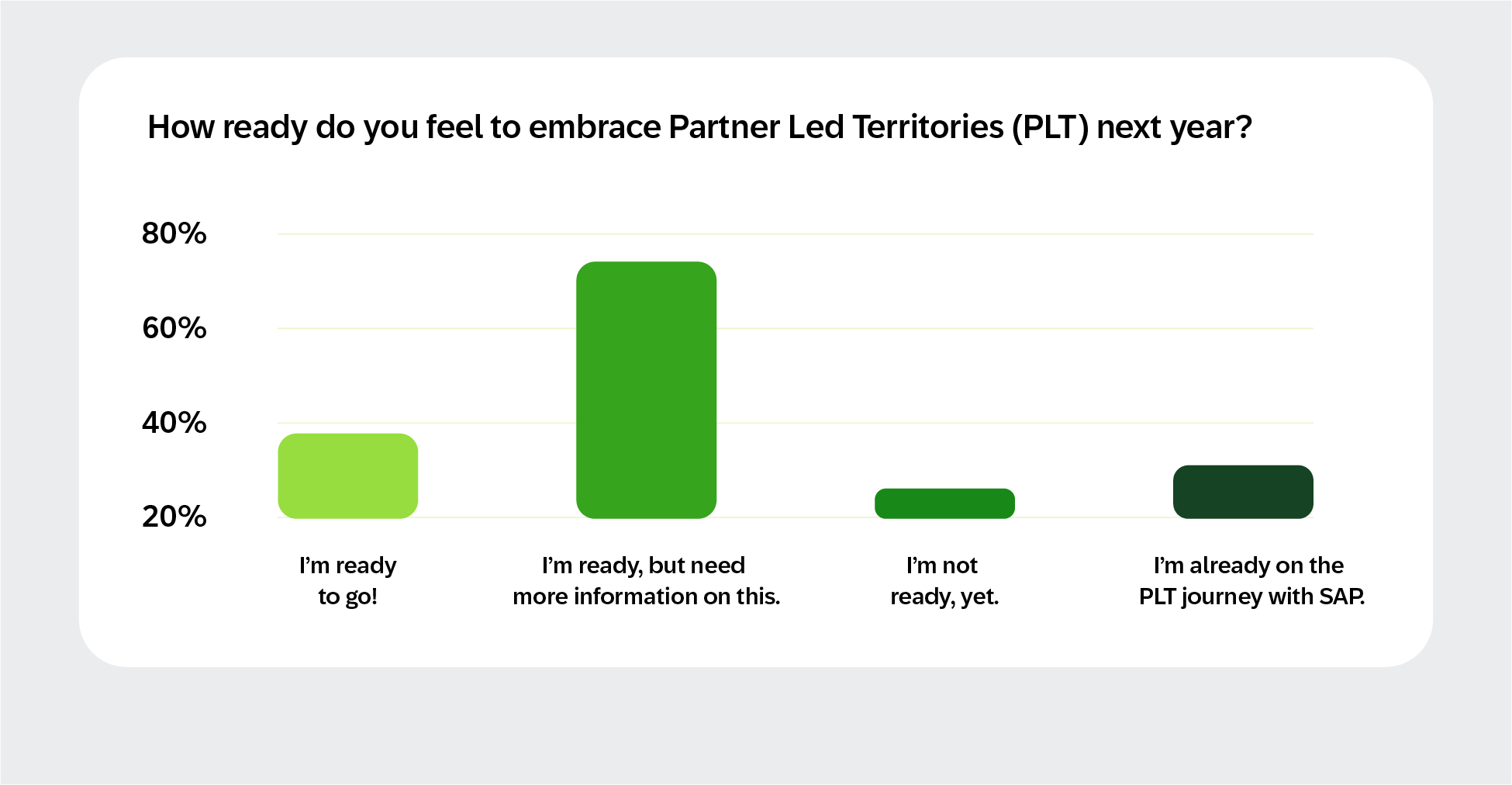Click "Partner Led Territories" in the title
This screenshot has width=1512, height=785.
pyautogui.click(x=836, y=127)
